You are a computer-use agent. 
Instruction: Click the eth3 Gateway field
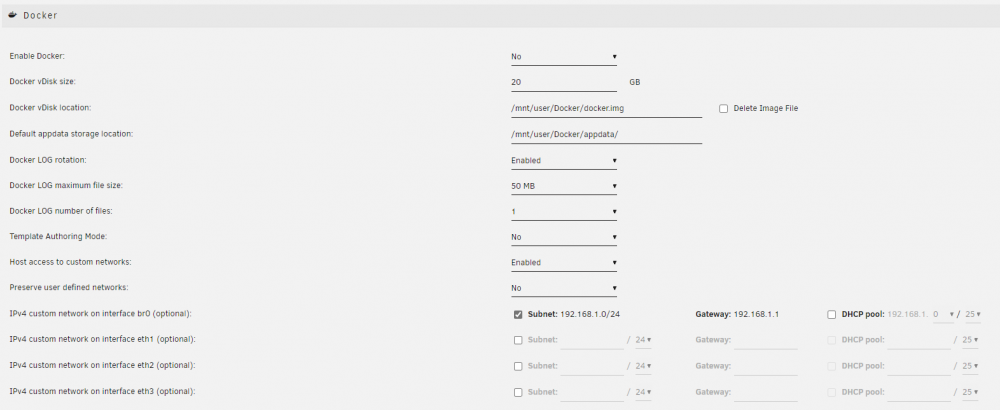(765, 392)
